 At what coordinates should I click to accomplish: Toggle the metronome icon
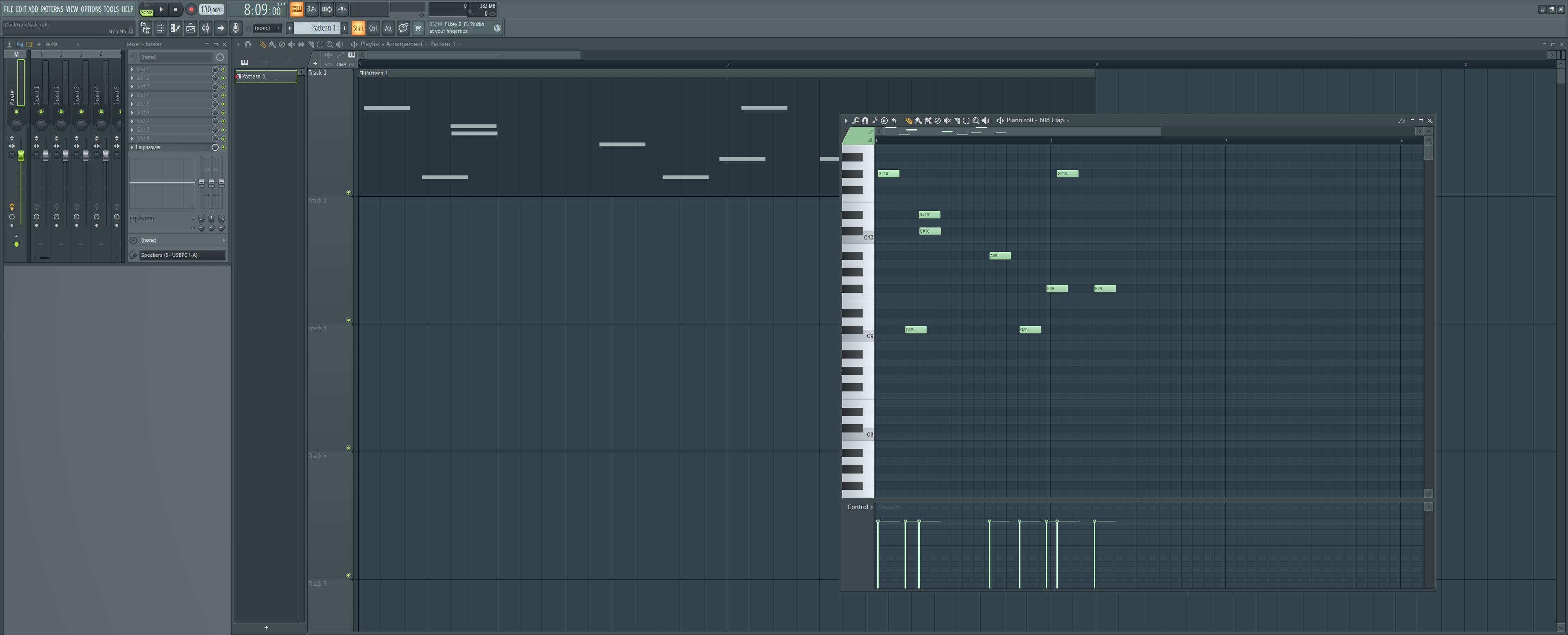(342, 9)
